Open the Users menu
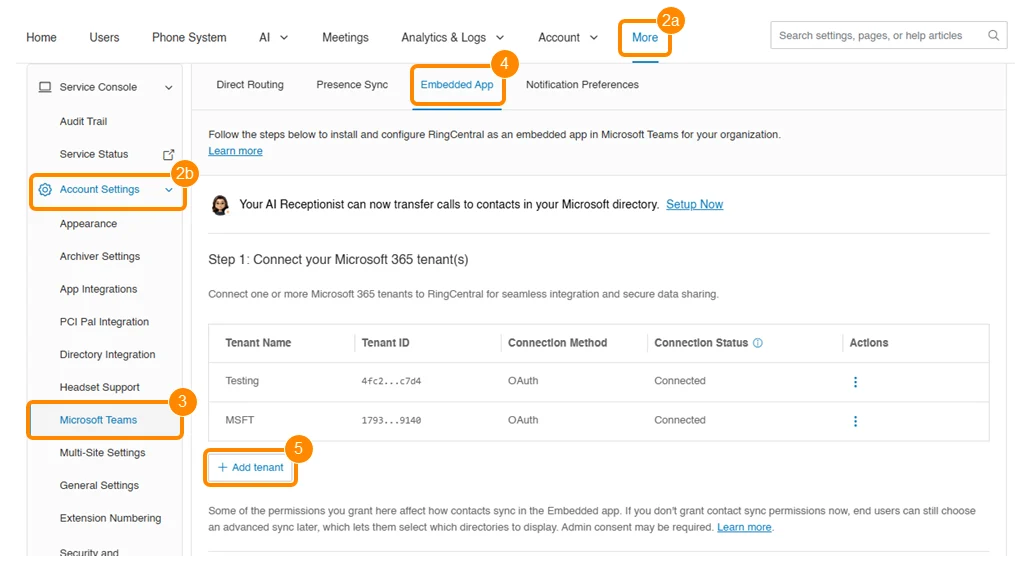The width and height of the screenshot is (1034, 572). pyautogui.click(x=104, y=38)
